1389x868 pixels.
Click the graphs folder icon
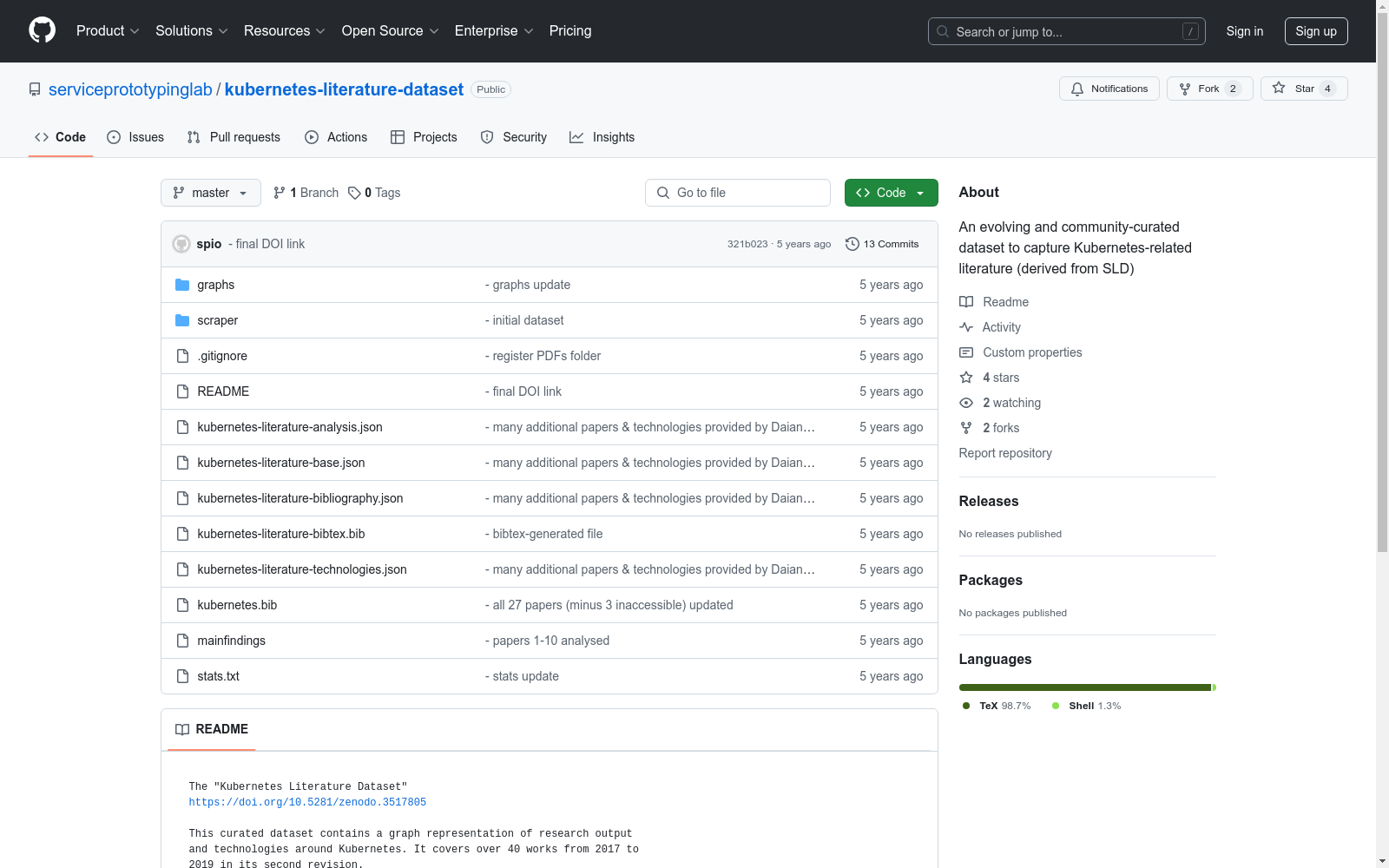[182, 285]
